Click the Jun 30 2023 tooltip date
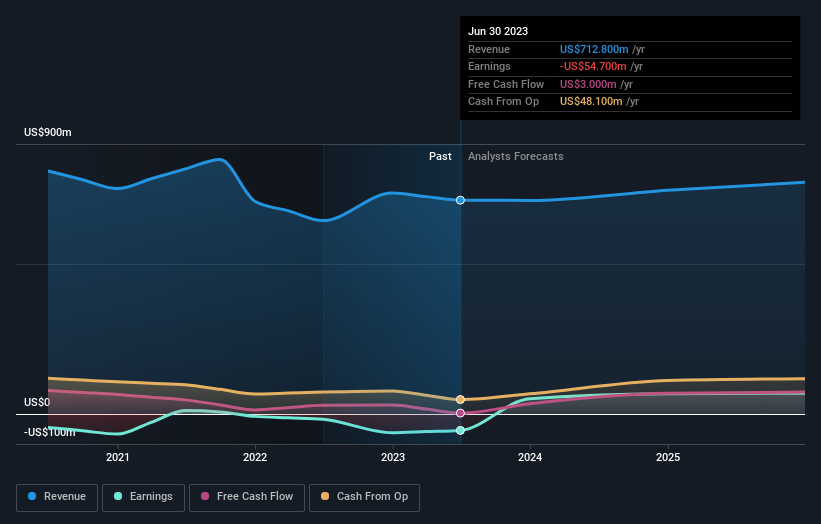The height and width of the screenshot is (524, 821). click(498, 31)
